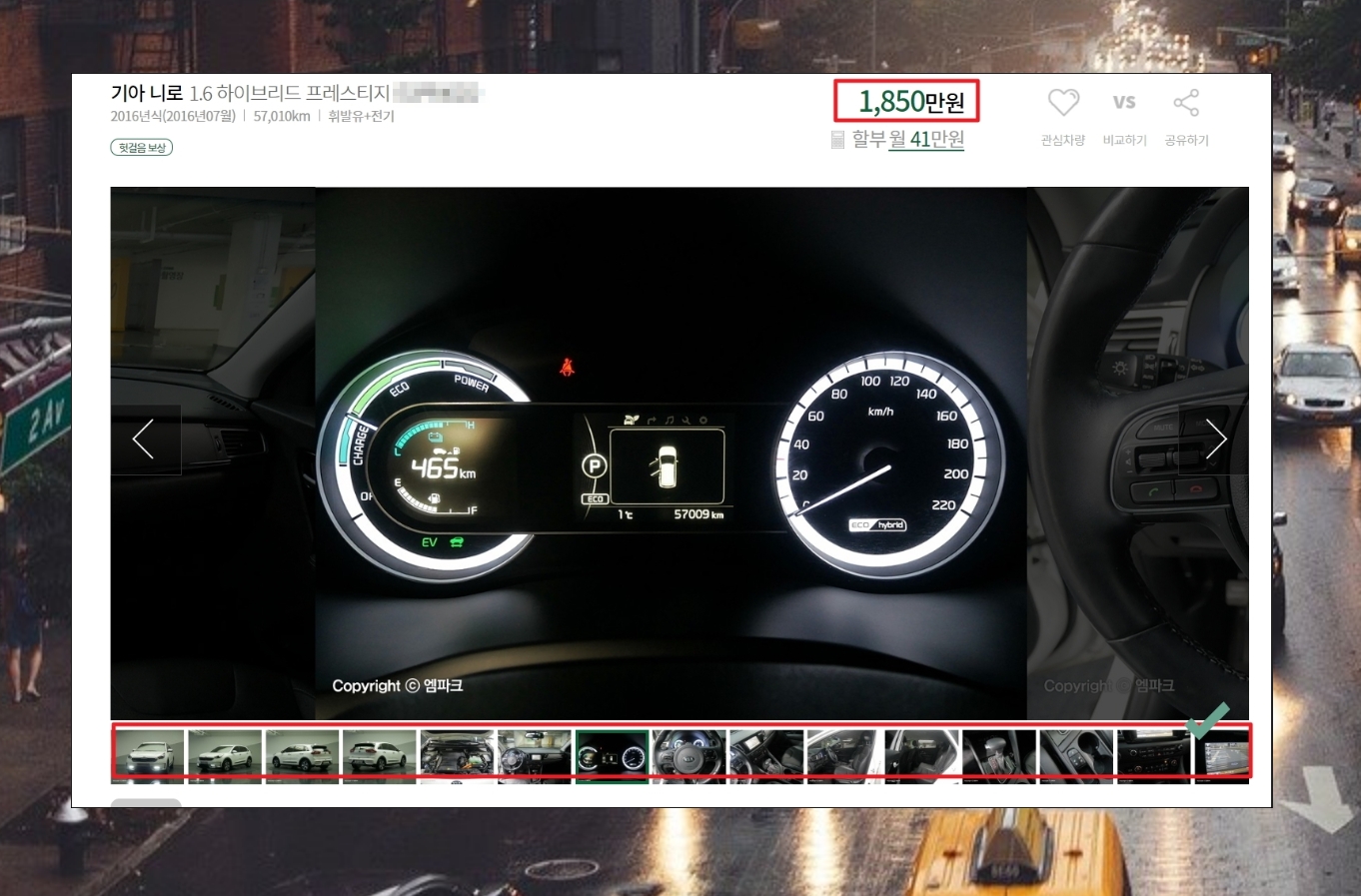1361x896 pixels.
Task: Select the 기아 니로 1.6 하이브리드 프레스티지 title
Action: 250,93
